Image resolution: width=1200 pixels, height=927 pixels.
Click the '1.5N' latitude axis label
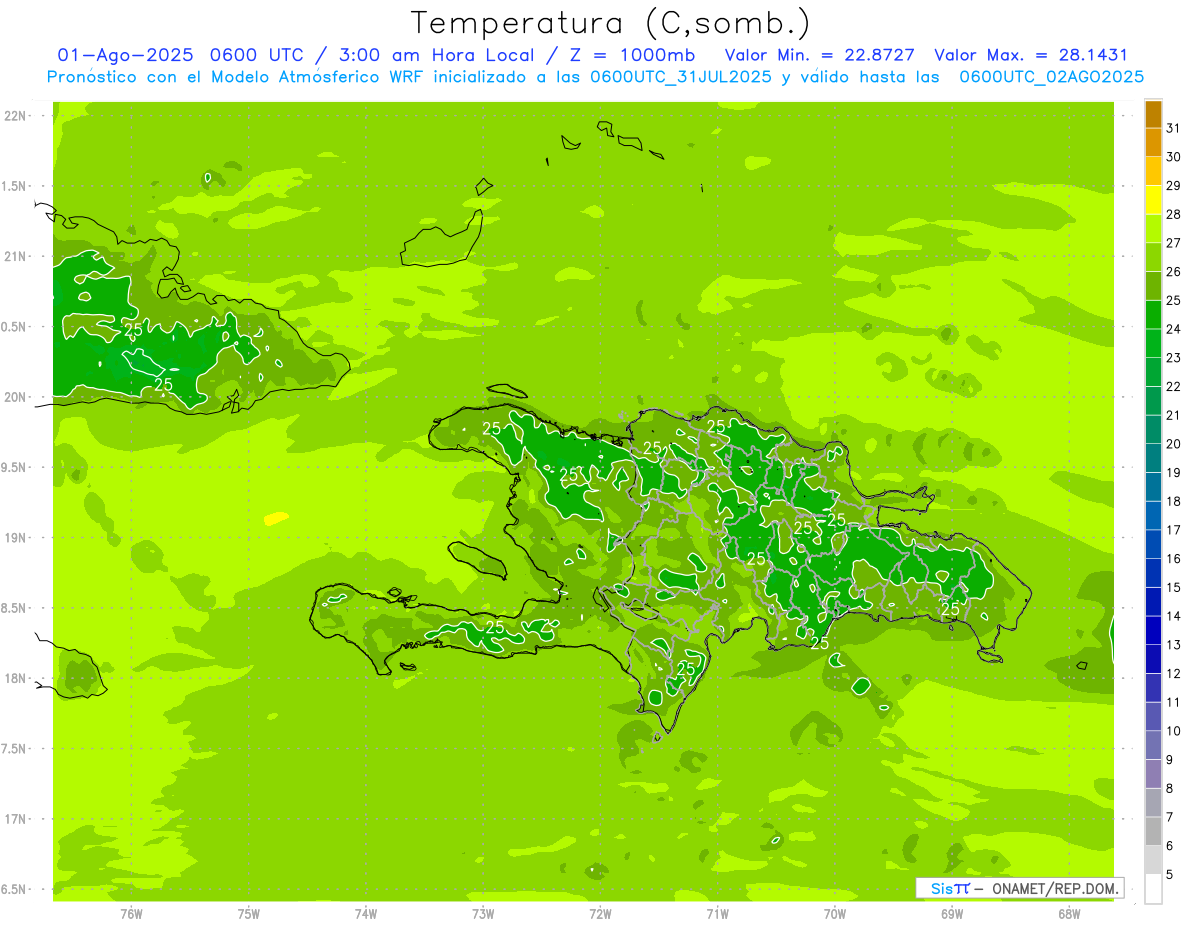pyautogui.click(x=15, y=186)
